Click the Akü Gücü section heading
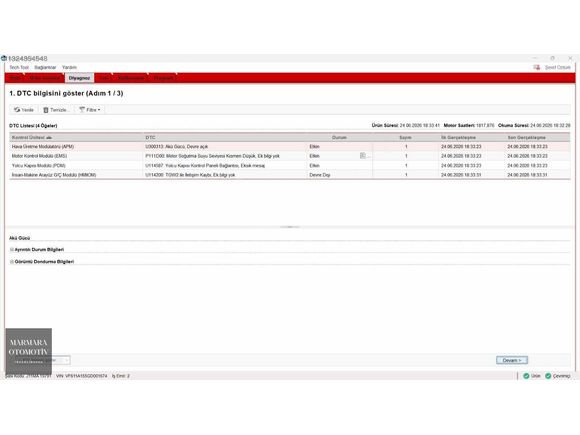Viewport: 580px width, 435px height. tap(20, 238)
